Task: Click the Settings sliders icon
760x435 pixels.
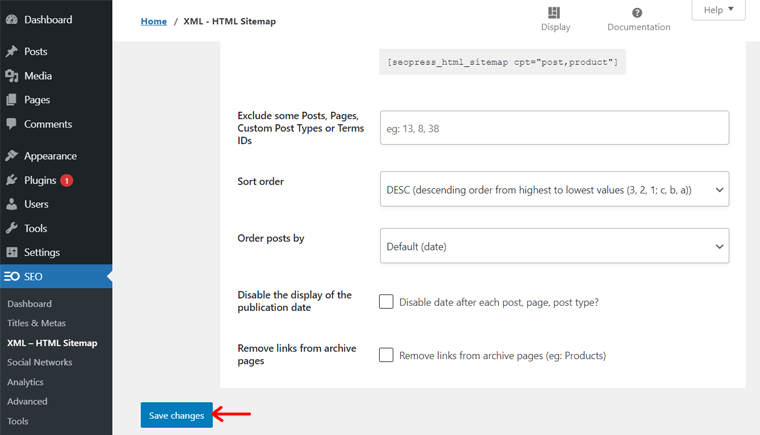Action: (x=12, y=252)
